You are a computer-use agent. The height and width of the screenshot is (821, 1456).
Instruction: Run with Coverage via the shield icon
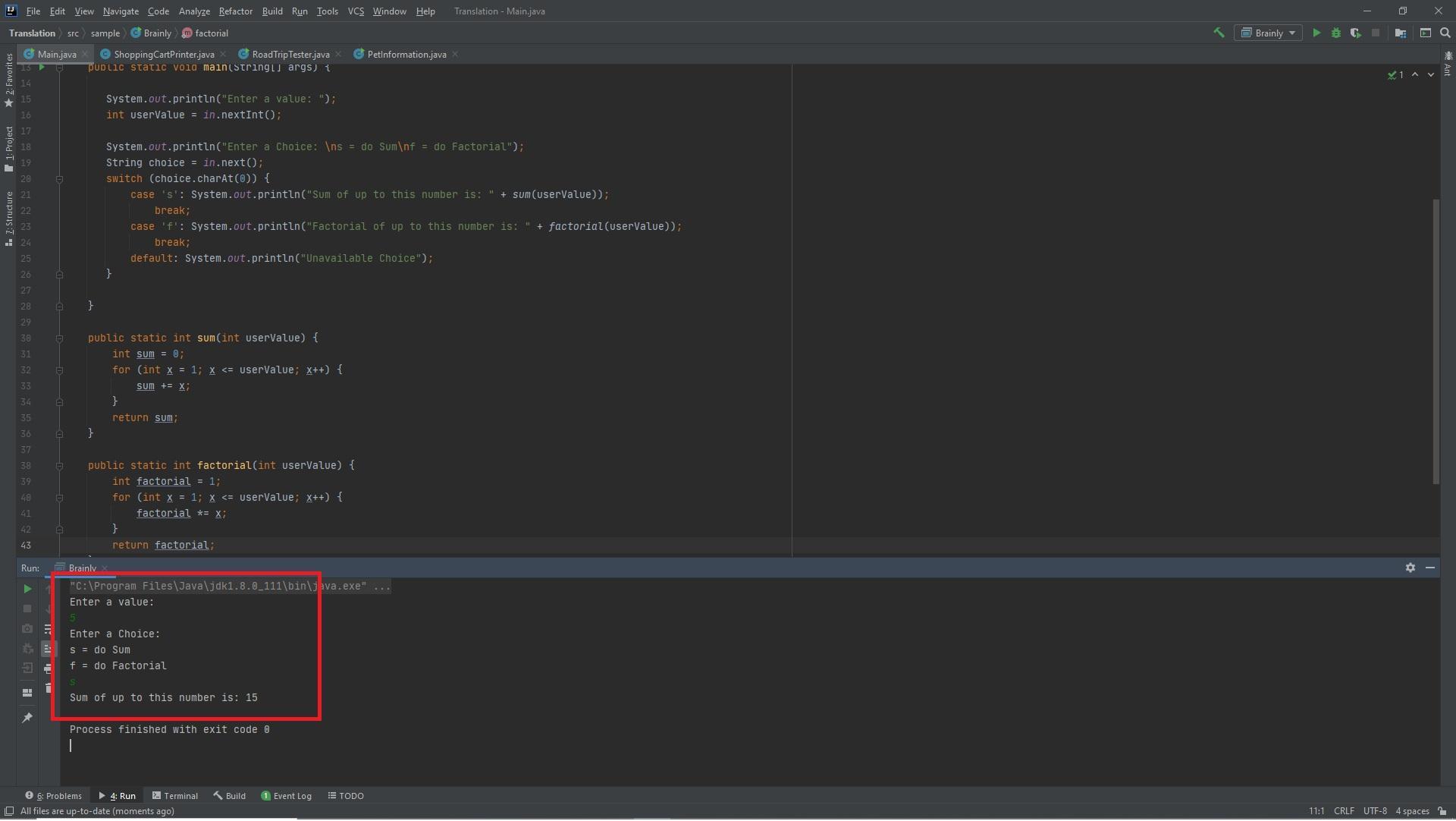click(x=1355, y=33)
